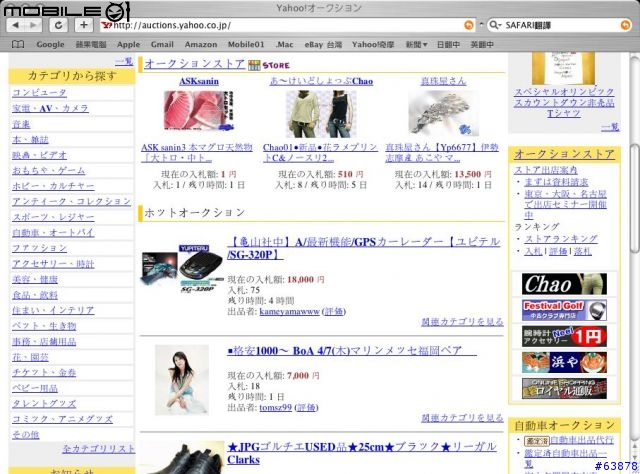640x474 pixels.
Task: Open the eBay bookmark
Action: pyautogui.click(x=323, y=45)
